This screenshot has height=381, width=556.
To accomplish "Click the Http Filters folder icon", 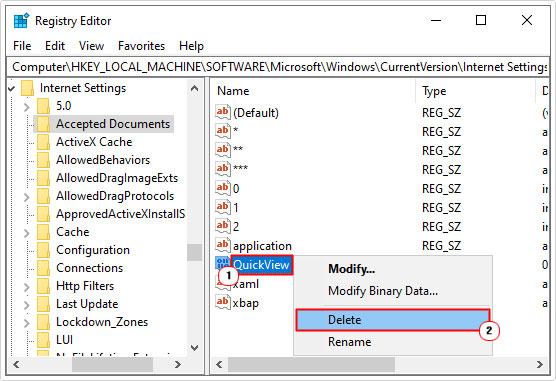I will coord(44,286).
